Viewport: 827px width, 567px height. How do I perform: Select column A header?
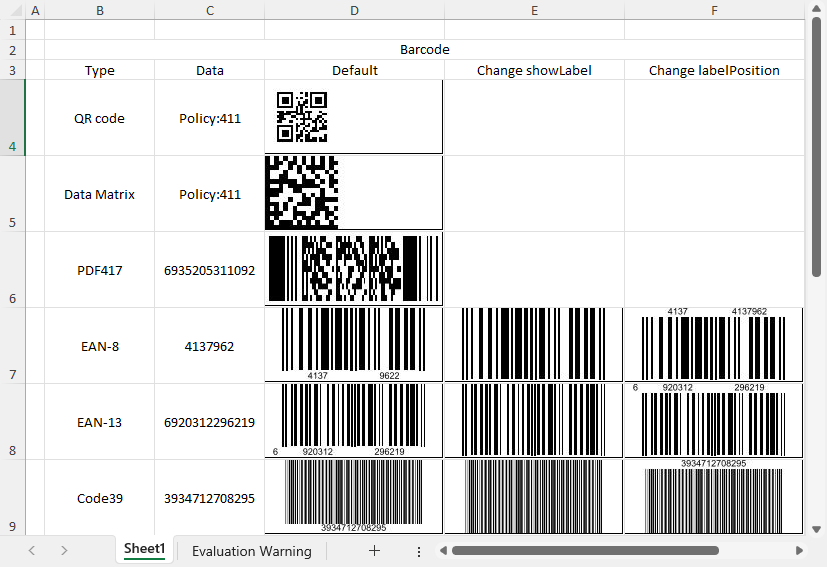tap(35, 10)
